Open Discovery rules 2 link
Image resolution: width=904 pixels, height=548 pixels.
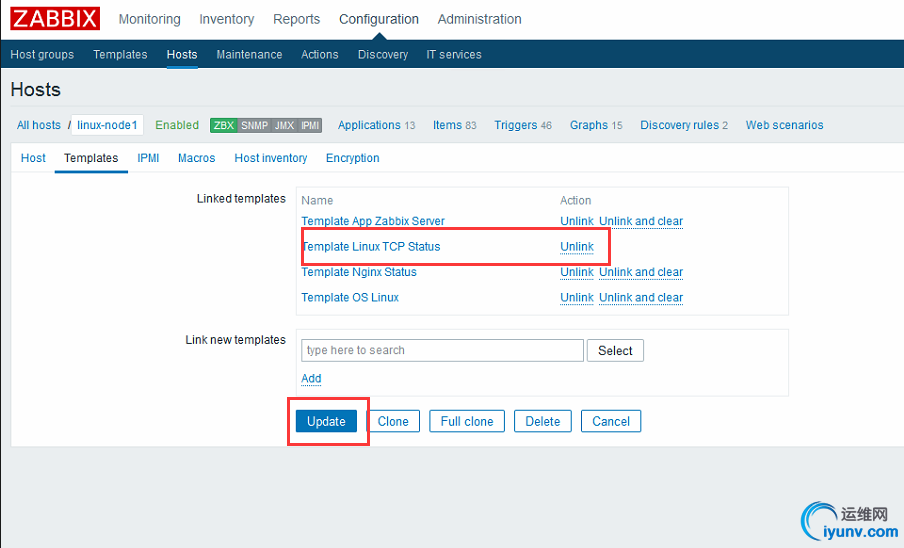(x=684, y=125)
